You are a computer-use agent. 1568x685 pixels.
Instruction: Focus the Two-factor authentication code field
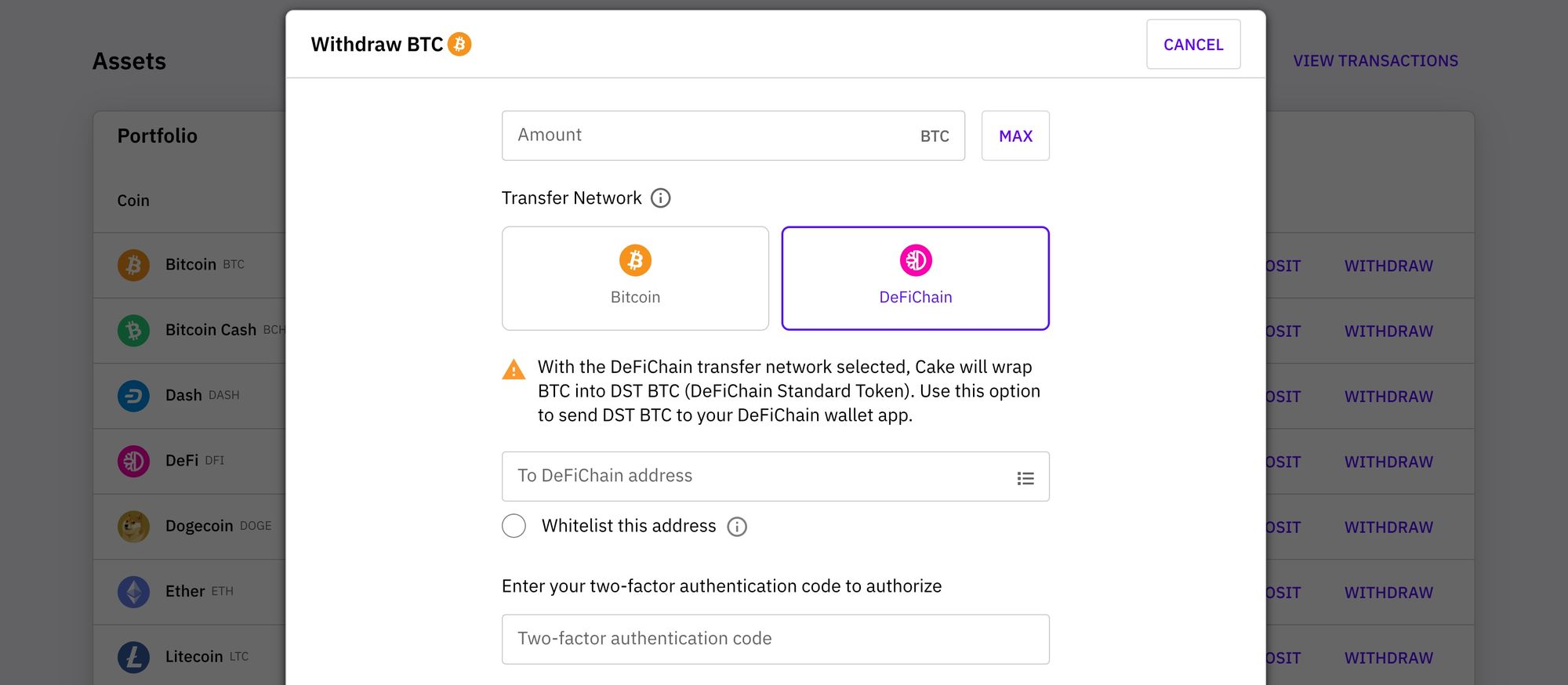point(775,640)
